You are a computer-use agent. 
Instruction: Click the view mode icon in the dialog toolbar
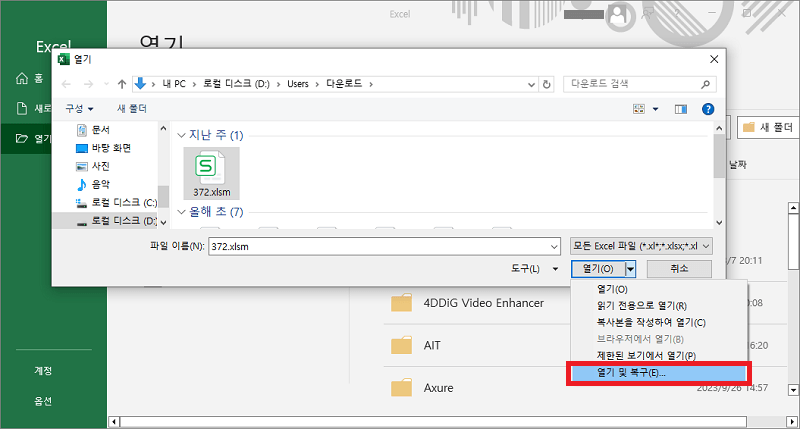639,109
